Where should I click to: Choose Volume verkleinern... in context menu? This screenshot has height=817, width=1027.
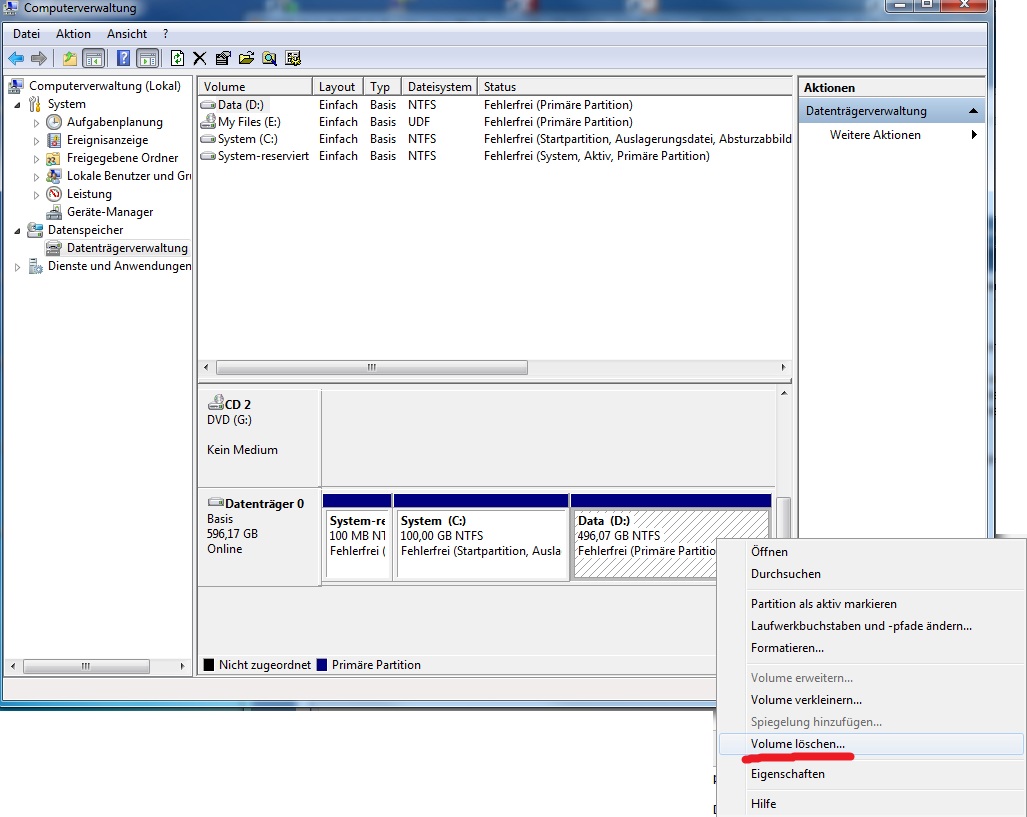[x=870, y=700]
